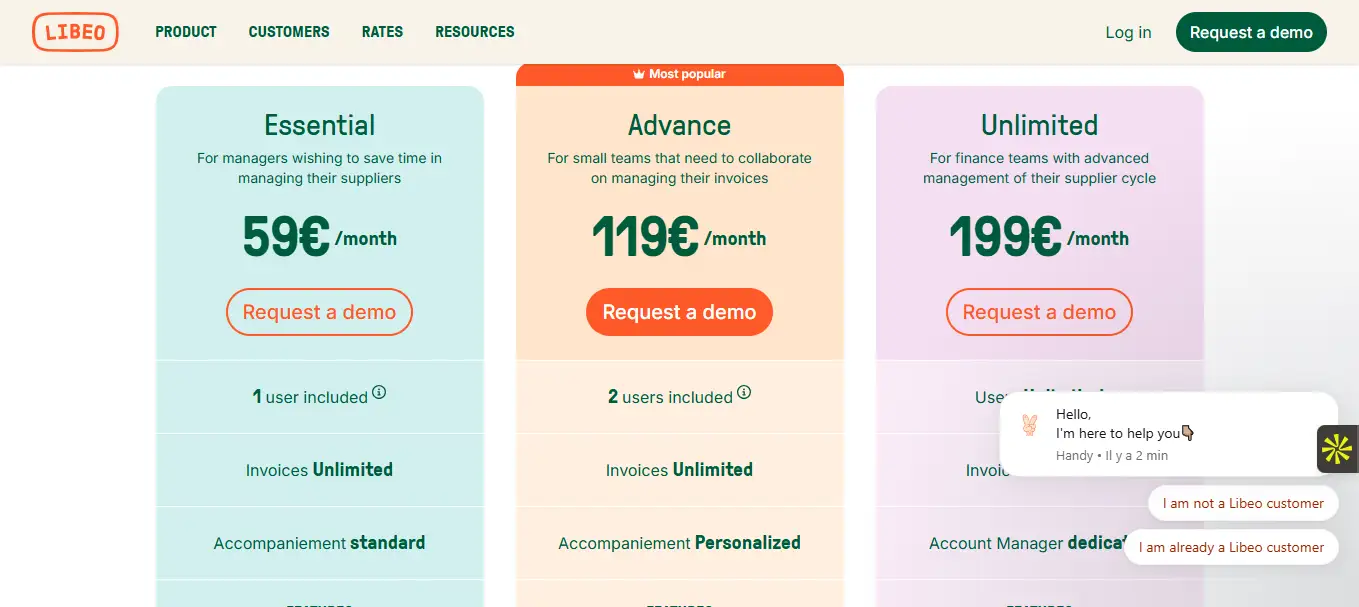
Task: Request a demo for Essential plan
Action: pos(319,312)
